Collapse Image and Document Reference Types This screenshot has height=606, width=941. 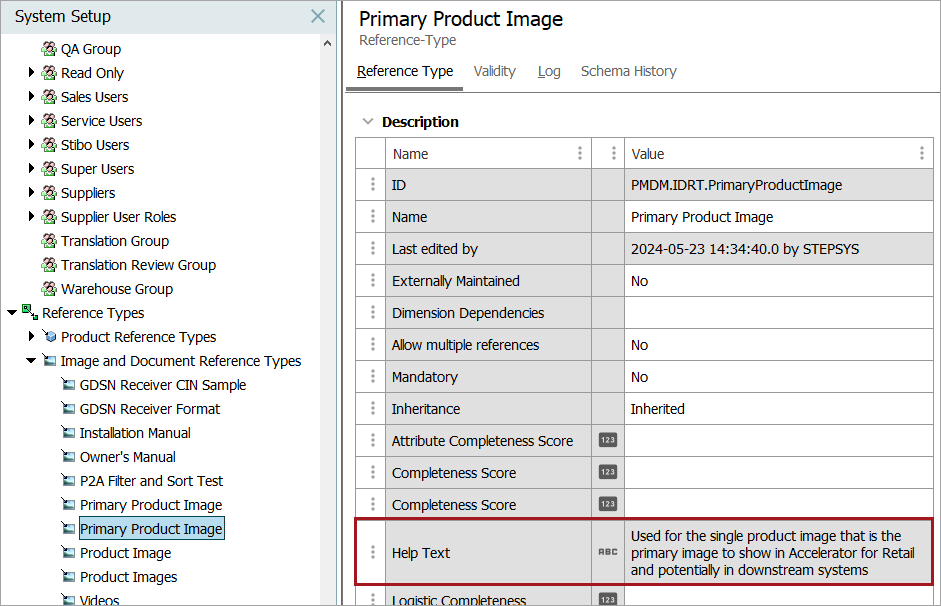click(x=32, y=361)
